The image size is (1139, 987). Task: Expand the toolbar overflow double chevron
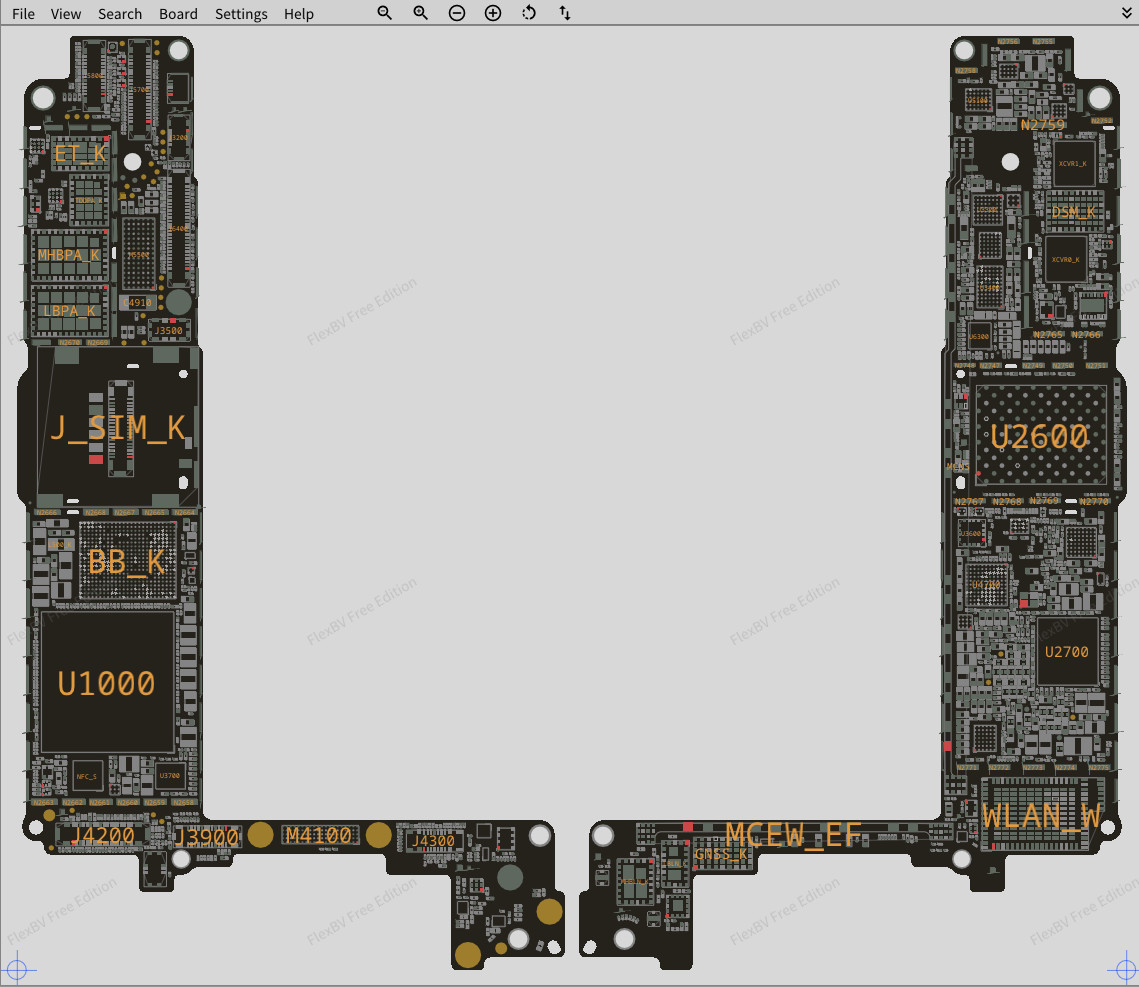[1128, 13]
